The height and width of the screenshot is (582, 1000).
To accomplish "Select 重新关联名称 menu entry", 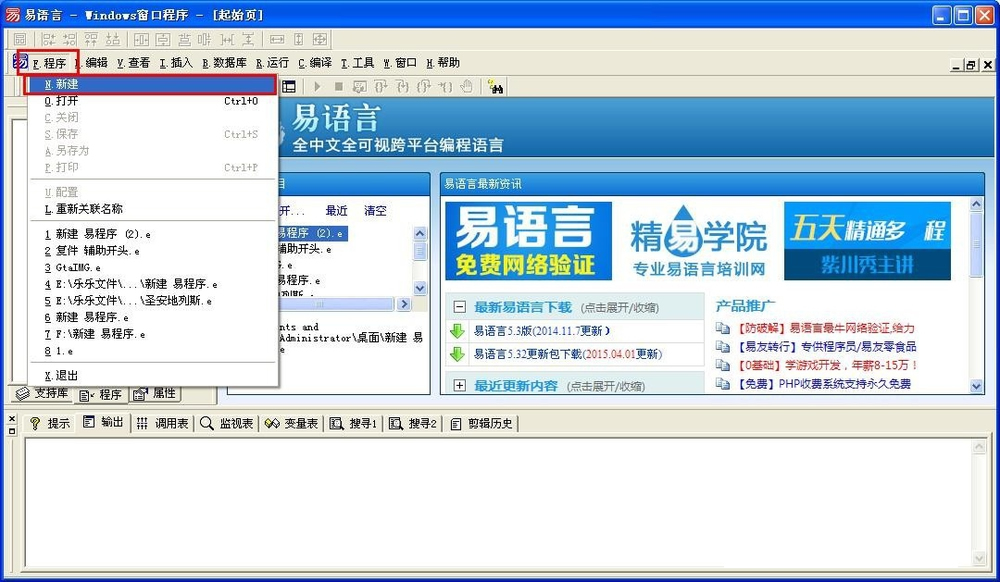I will tap(151, 208).
